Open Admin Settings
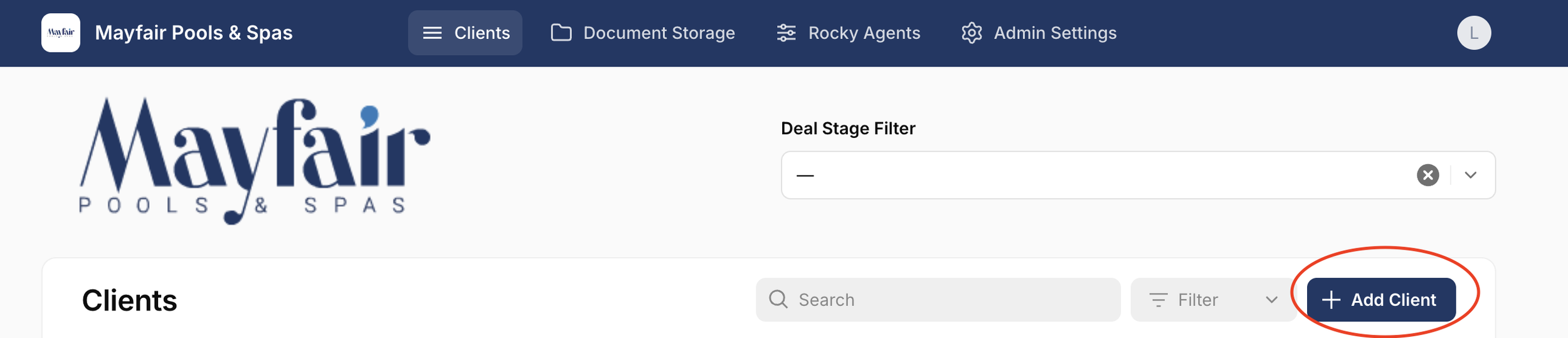The width and height of the screenshot is (1568, 338). [1039, 33]
